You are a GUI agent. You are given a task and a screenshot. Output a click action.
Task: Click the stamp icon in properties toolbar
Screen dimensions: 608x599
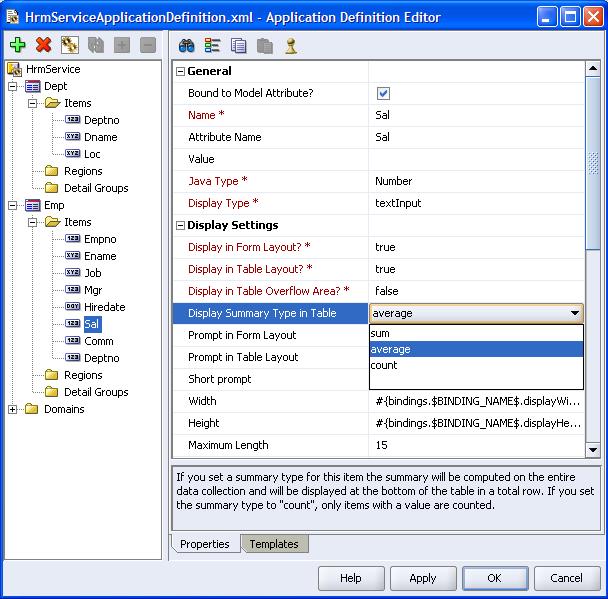[x=290, y=45]
